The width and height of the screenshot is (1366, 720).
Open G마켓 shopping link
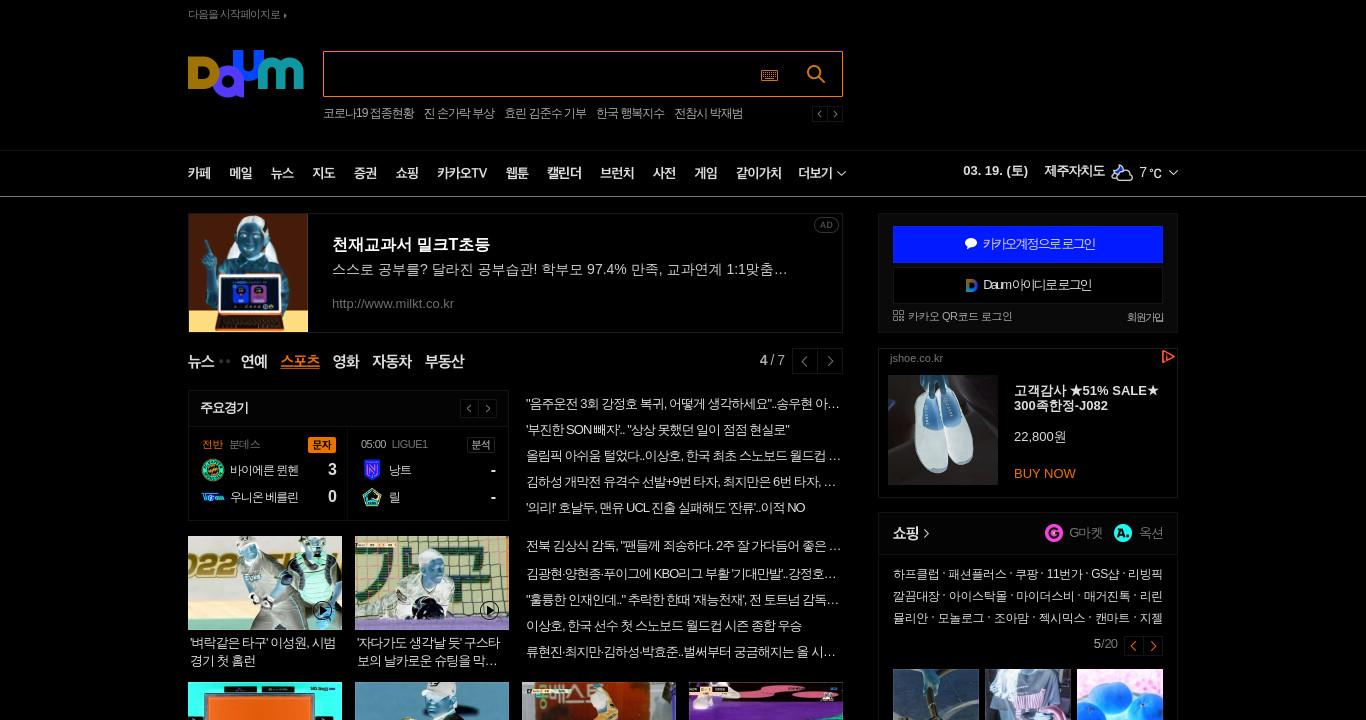1073,533
